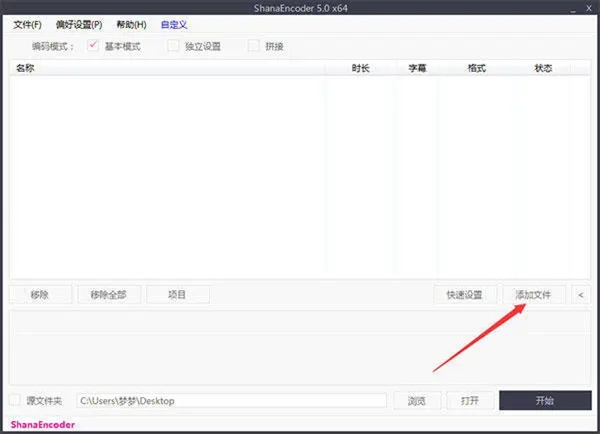The height and width of the screenshot is (434, 600).
Task: Click the 自定义 menu item
Action: pos(174,24)
